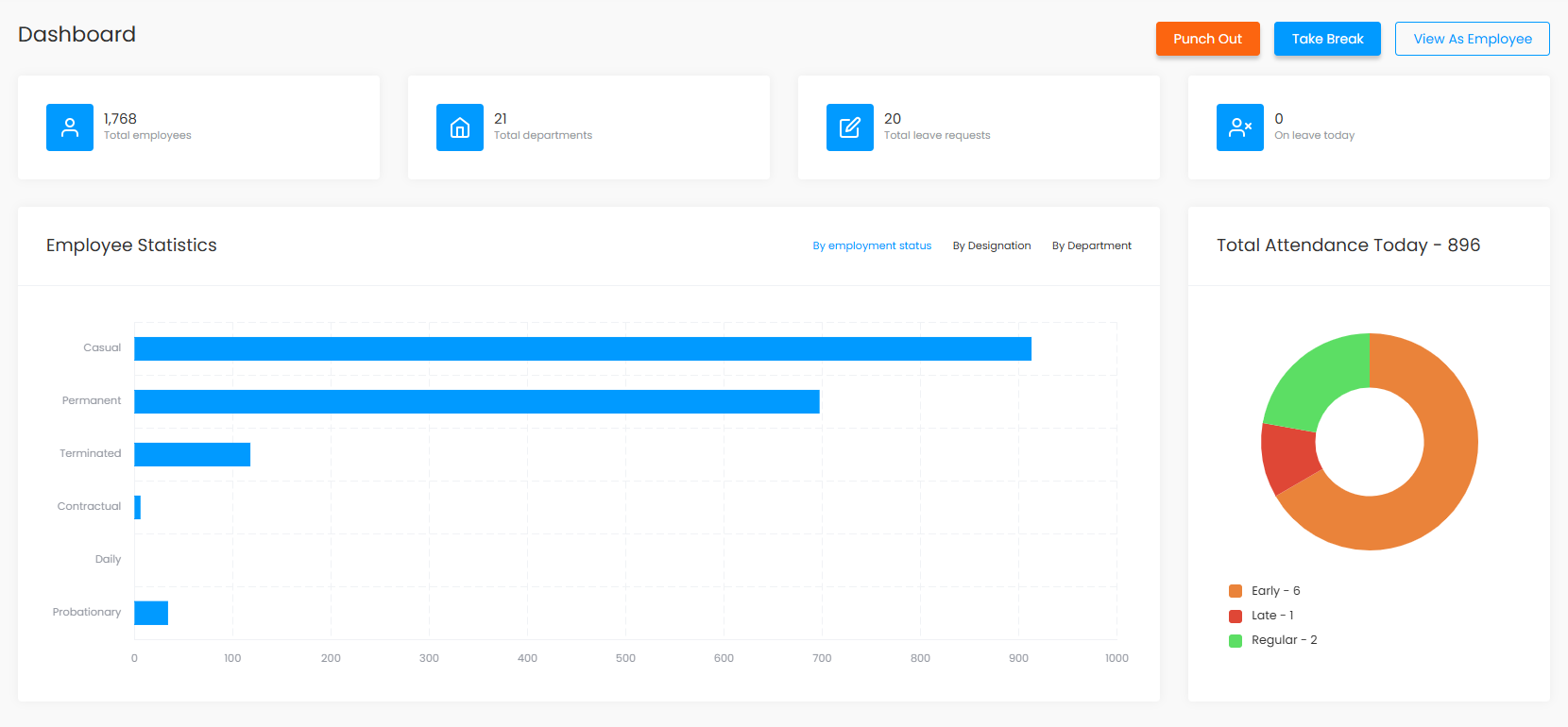Viewport: 1568px width, 727px height.
Task: Click View As Employee button
Action: pos(1472,39)
